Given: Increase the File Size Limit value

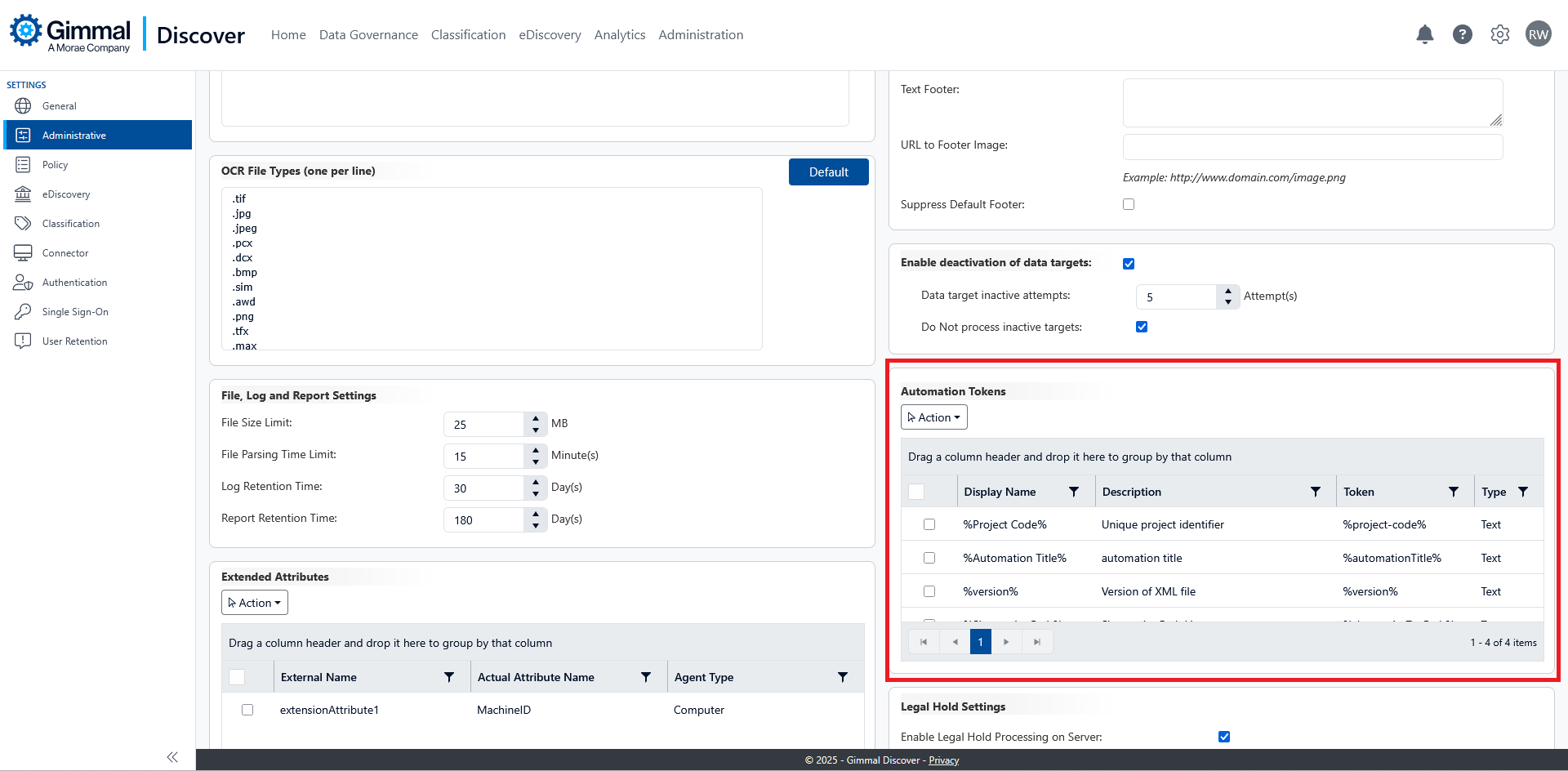Looking at the screenshot, I should (x=536, y=418).
